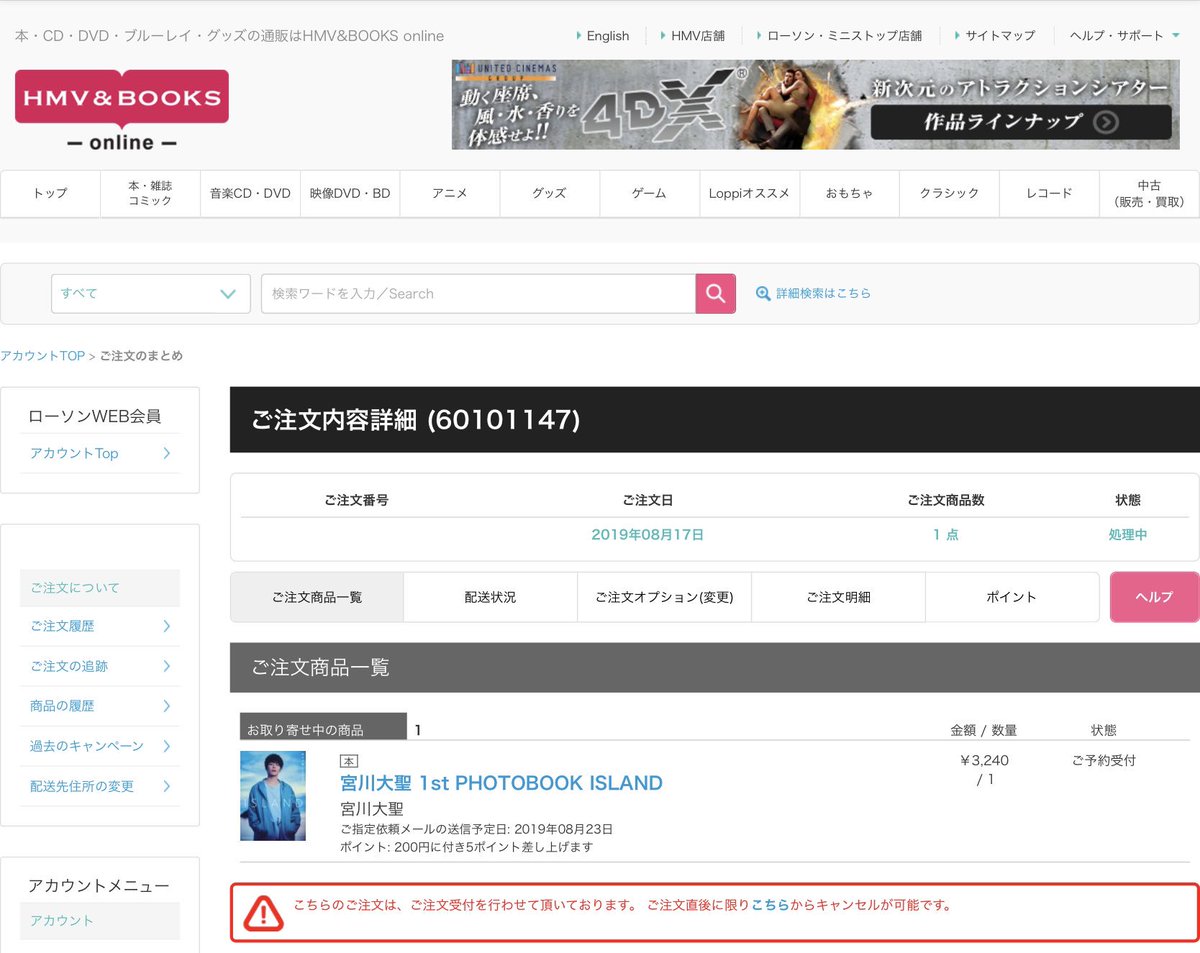Open 配送先住所の変更 sidebar item
1200x953 pixels.
[x=100, y=786]
